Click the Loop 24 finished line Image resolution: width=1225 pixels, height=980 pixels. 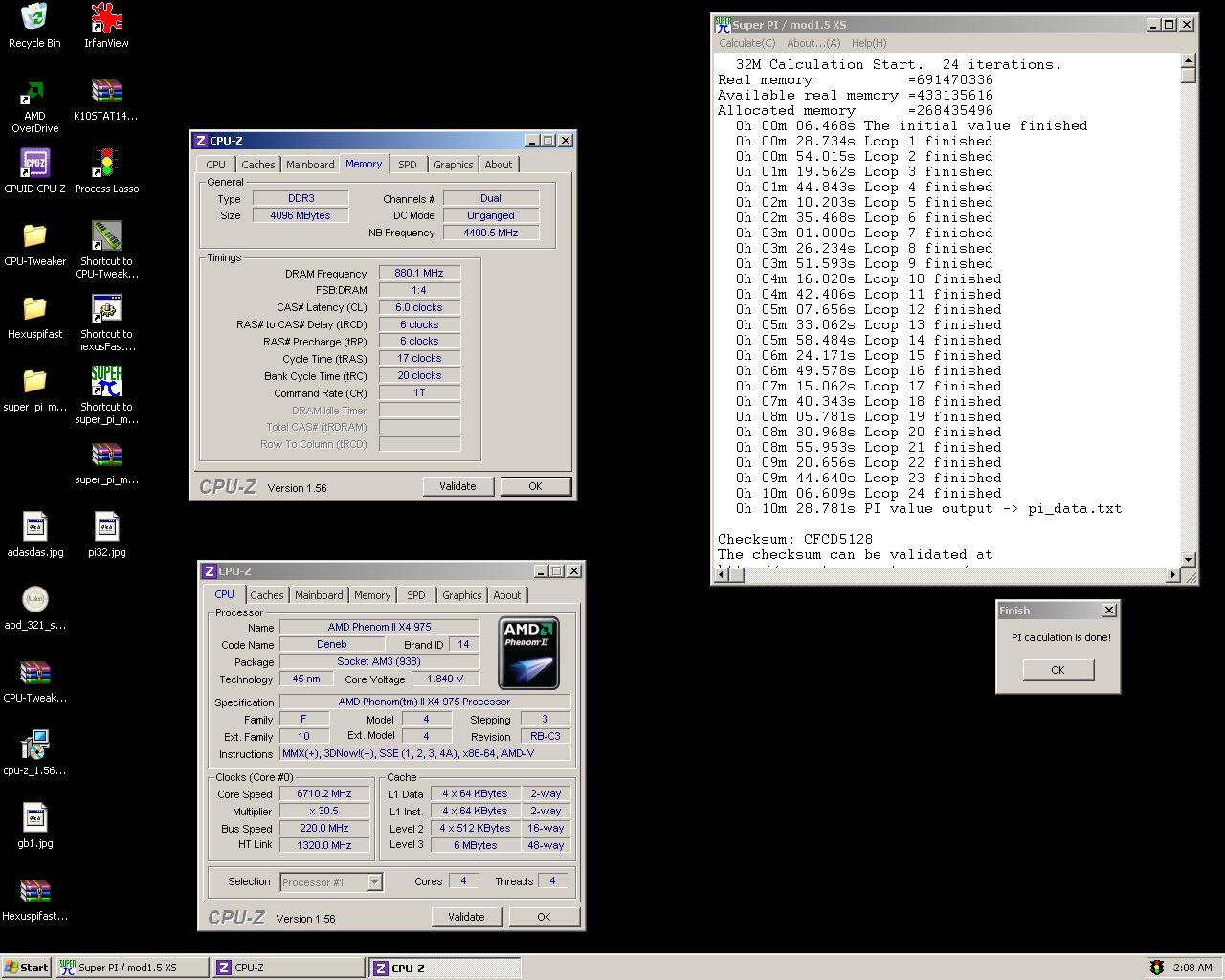[868, 493]
